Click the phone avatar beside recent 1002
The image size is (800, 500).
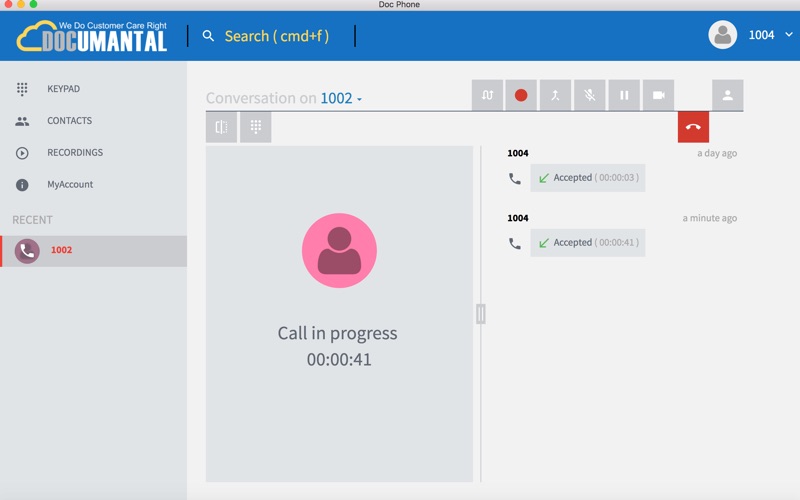coord(27,251)
